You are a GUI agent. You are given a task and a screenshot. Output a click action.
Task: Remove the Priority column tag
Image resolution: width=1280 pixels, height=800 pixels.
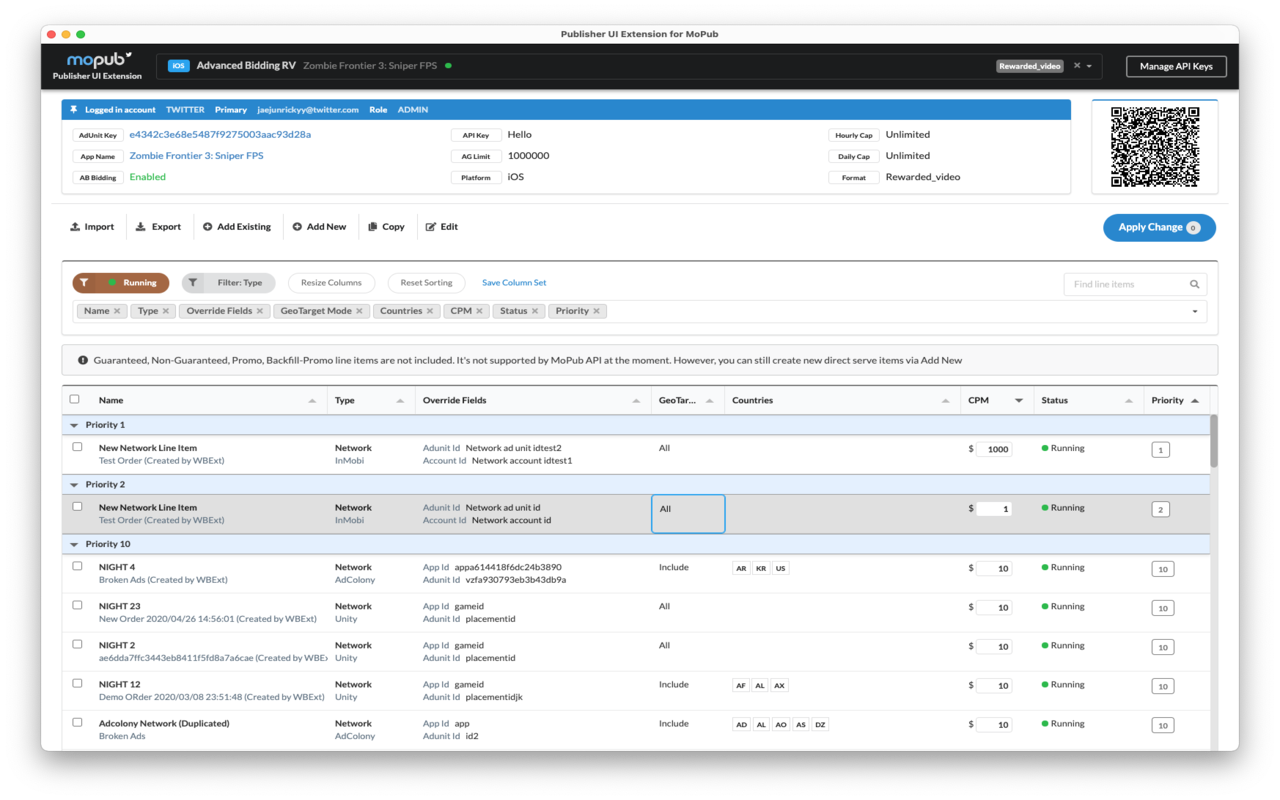597,311
